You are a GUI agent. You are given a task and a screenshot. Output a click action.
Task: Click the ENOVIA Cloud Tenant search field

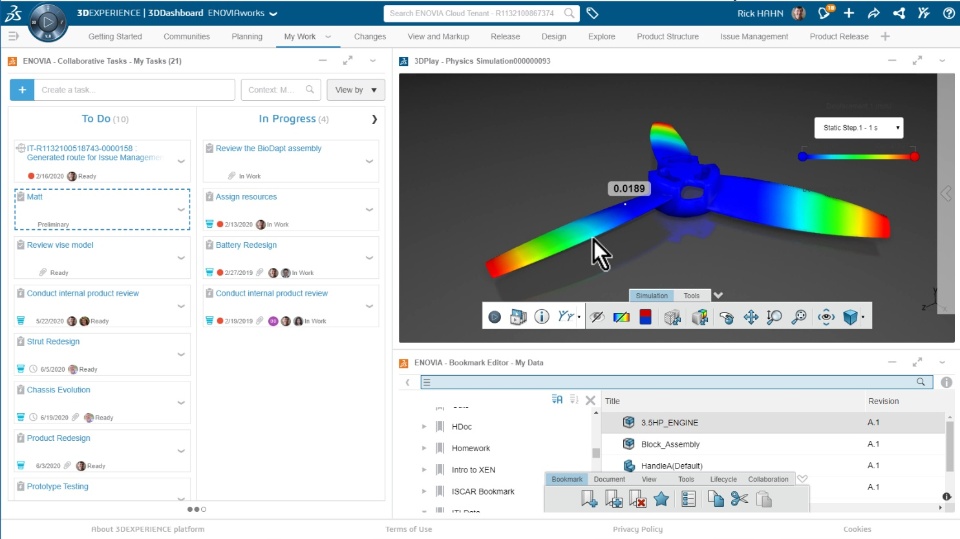471,13
